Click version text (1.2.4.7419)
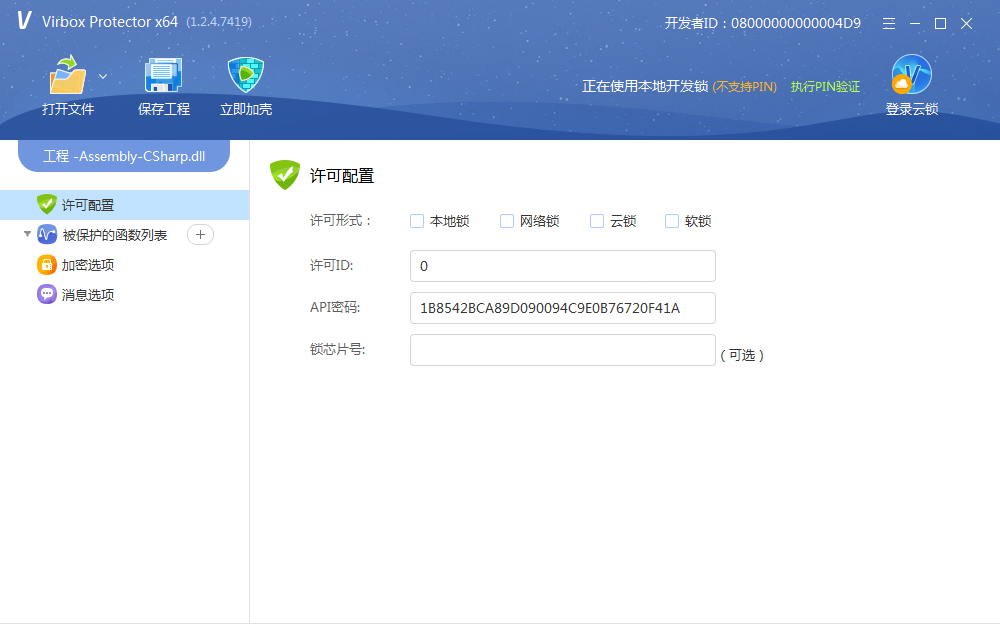The image size is (1000, 624). click(219, 22)
